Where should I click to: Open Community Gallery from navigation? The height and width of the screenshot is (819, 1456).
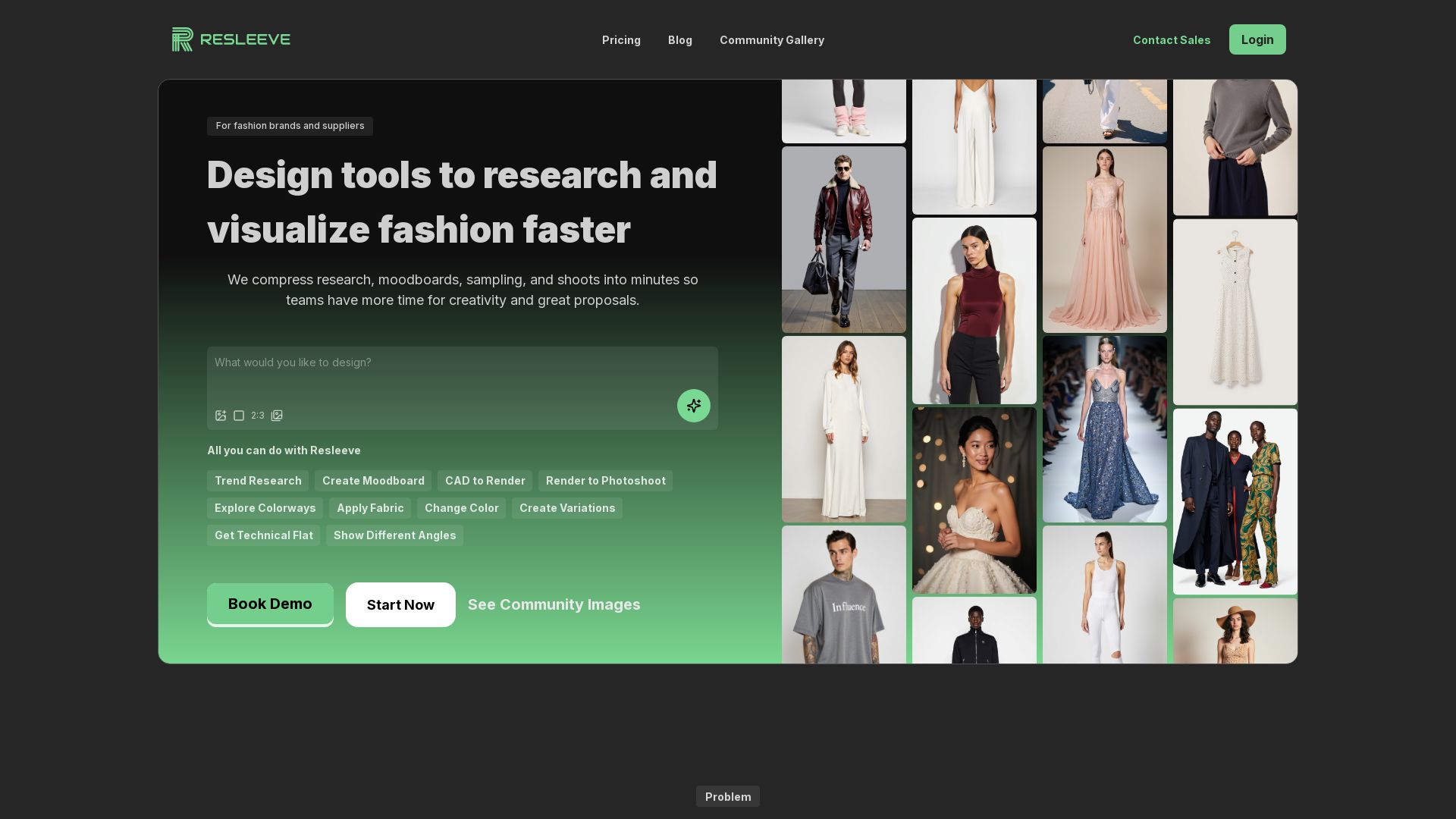click(x=771, y=40)
